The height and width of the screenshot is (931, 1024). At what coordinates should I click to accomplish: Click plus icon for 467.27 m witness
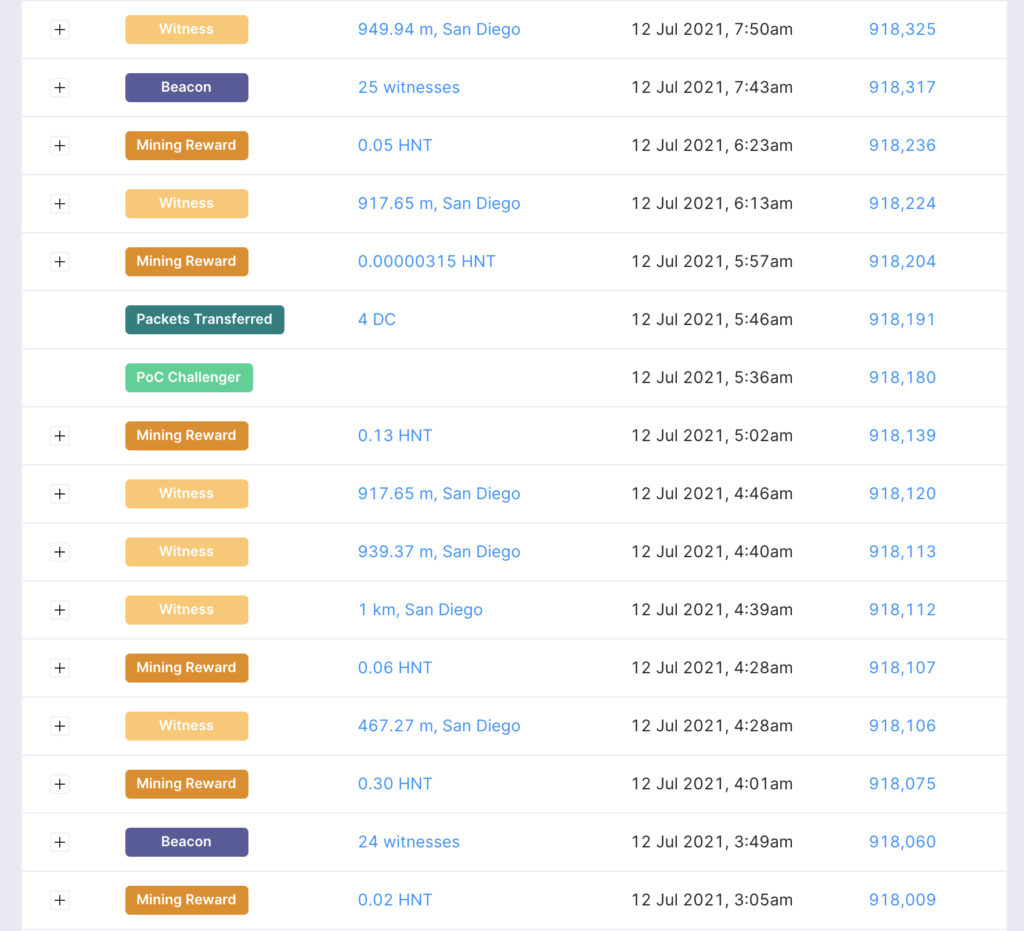click(x=60, y=726)
